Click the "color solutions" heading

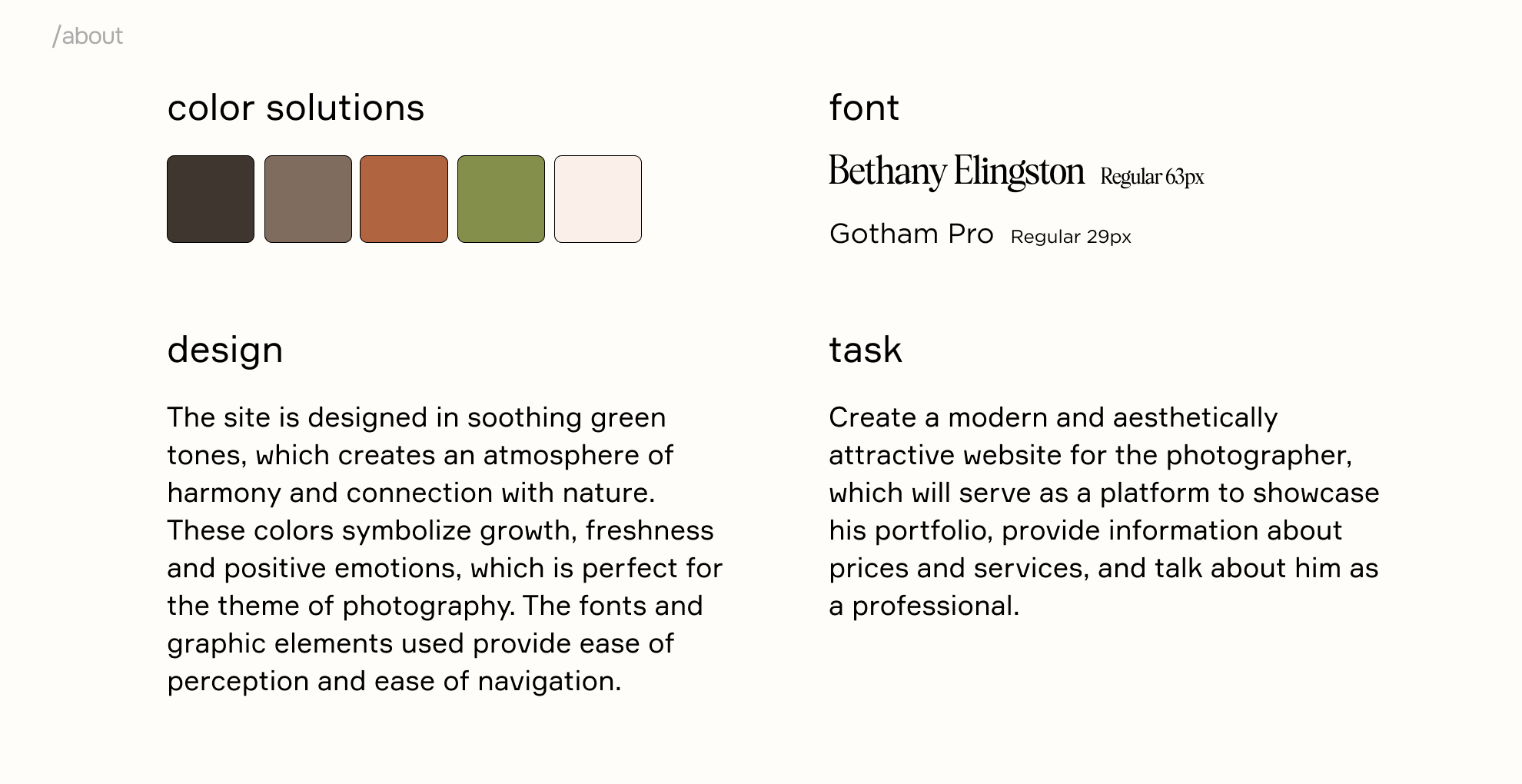pos(296,108)
